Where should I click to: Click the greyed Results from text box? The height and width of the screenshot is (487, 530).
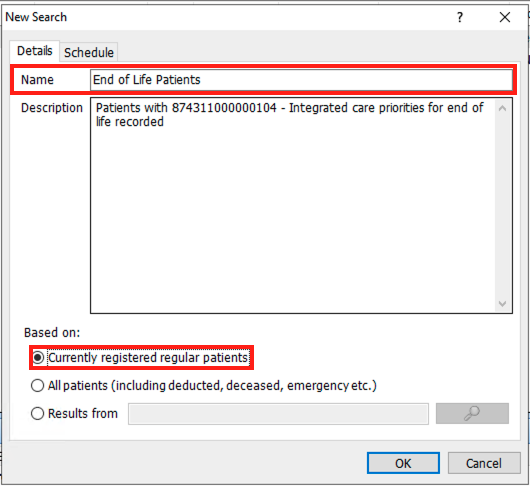278,413
